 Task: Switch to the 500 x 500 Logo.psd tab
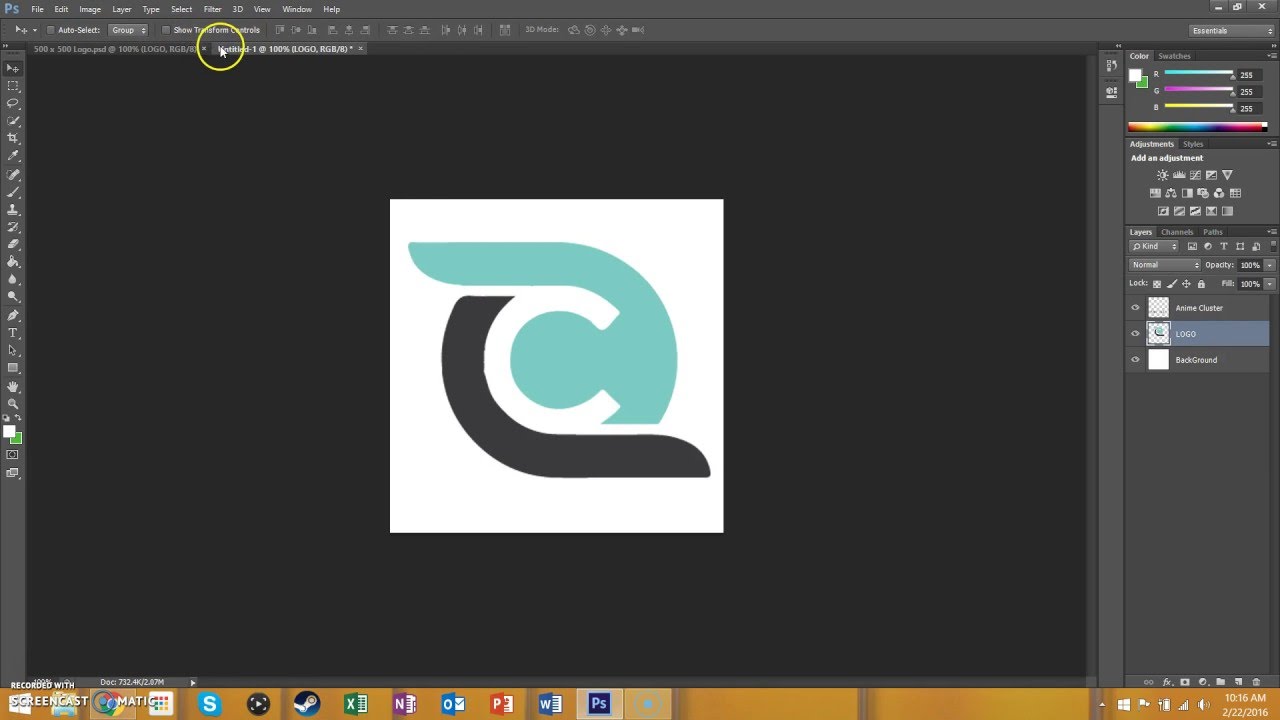pos(114,49)
